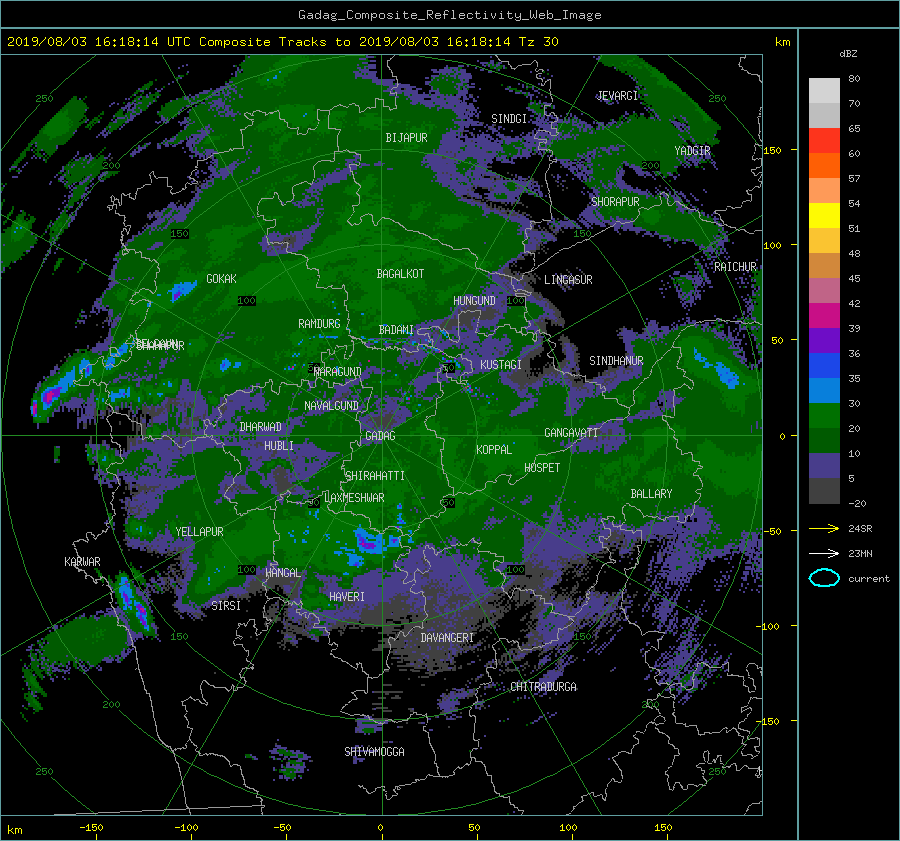Click the SINDHANUR city label
Image resolution: width=900 pixels, height=841 pixels.
click(616, 361)
